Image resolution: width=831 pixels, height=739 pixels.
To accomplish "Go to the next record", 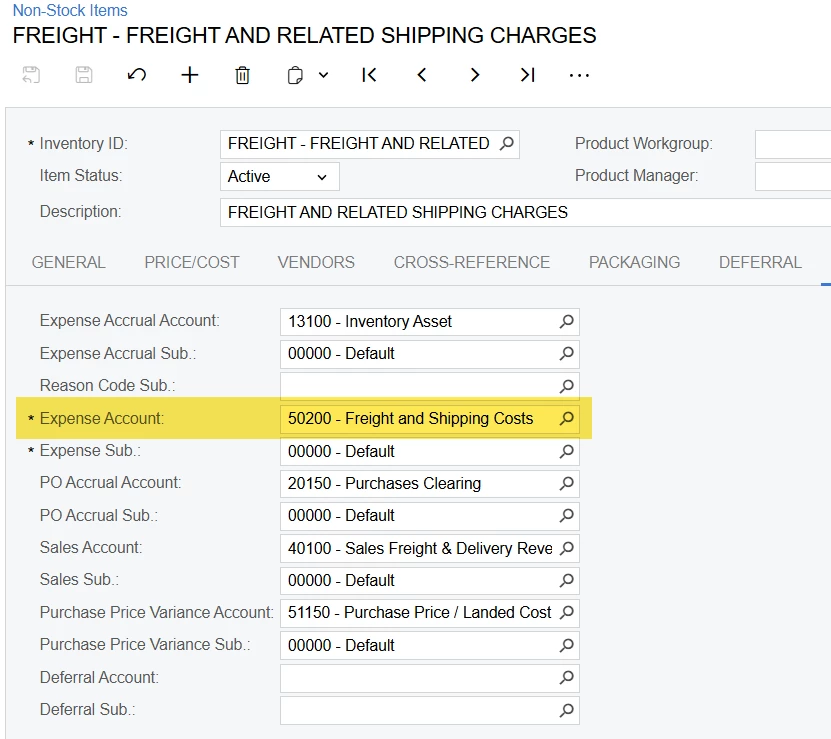I will coord(475,75).
